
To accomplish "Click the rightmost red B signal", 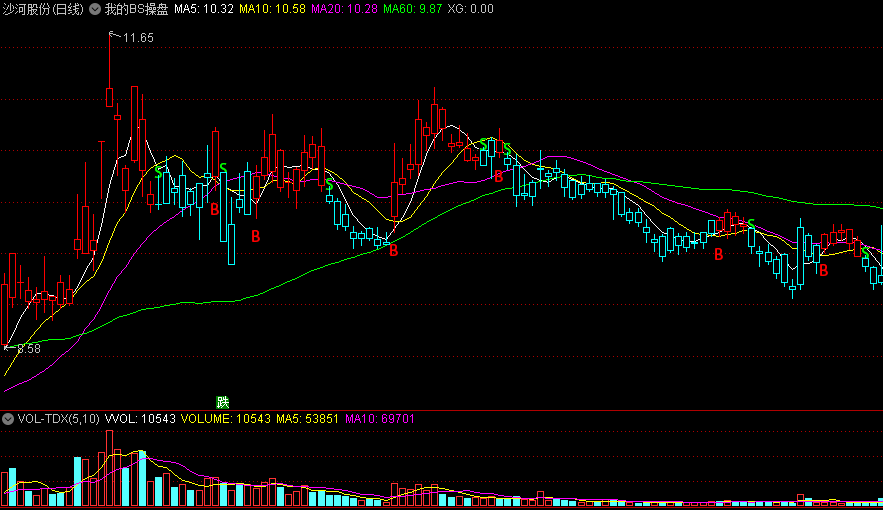I will coord(824,271).
